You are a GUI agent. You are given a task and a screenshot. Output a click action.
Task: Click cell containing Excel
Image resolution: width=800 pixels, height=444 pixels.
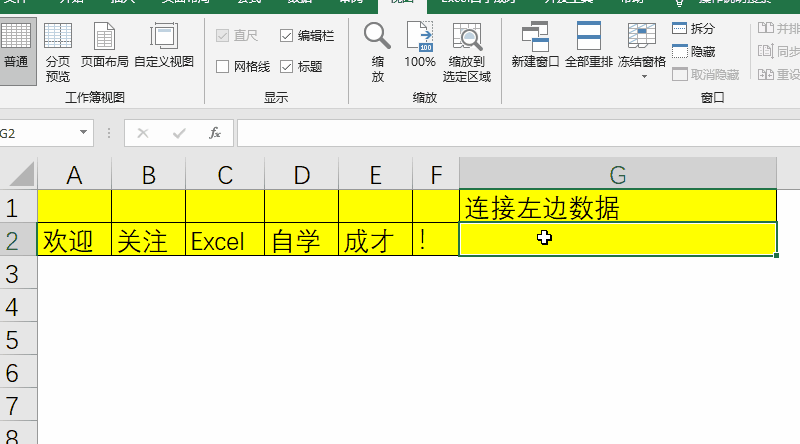(225, 239)
